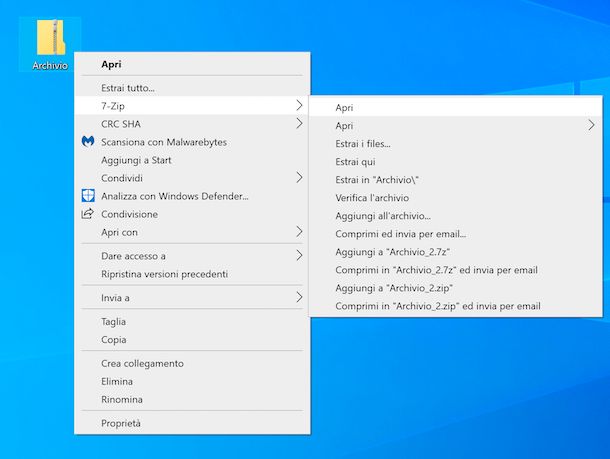Open Dare accesso a entry
The height and width of the screenshot is (459, 610).
(192, 256)
